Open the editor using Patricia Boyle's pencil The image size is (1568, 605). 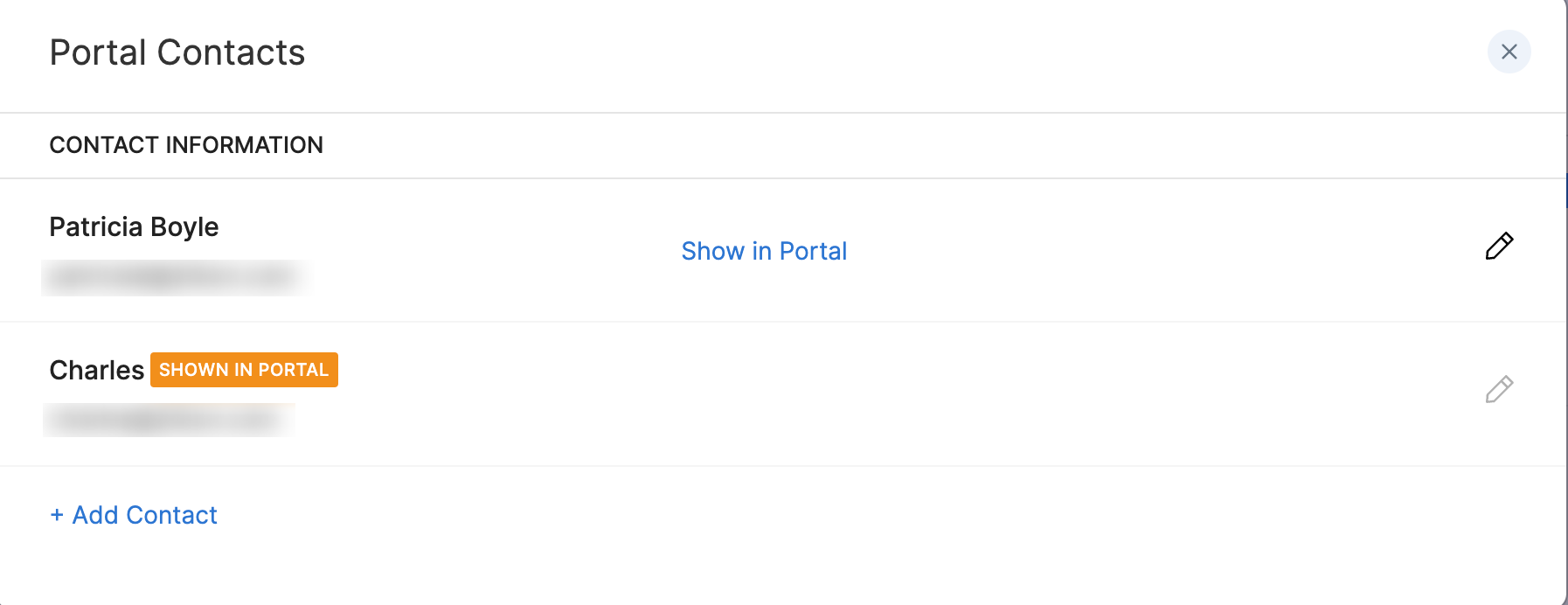1499,247
